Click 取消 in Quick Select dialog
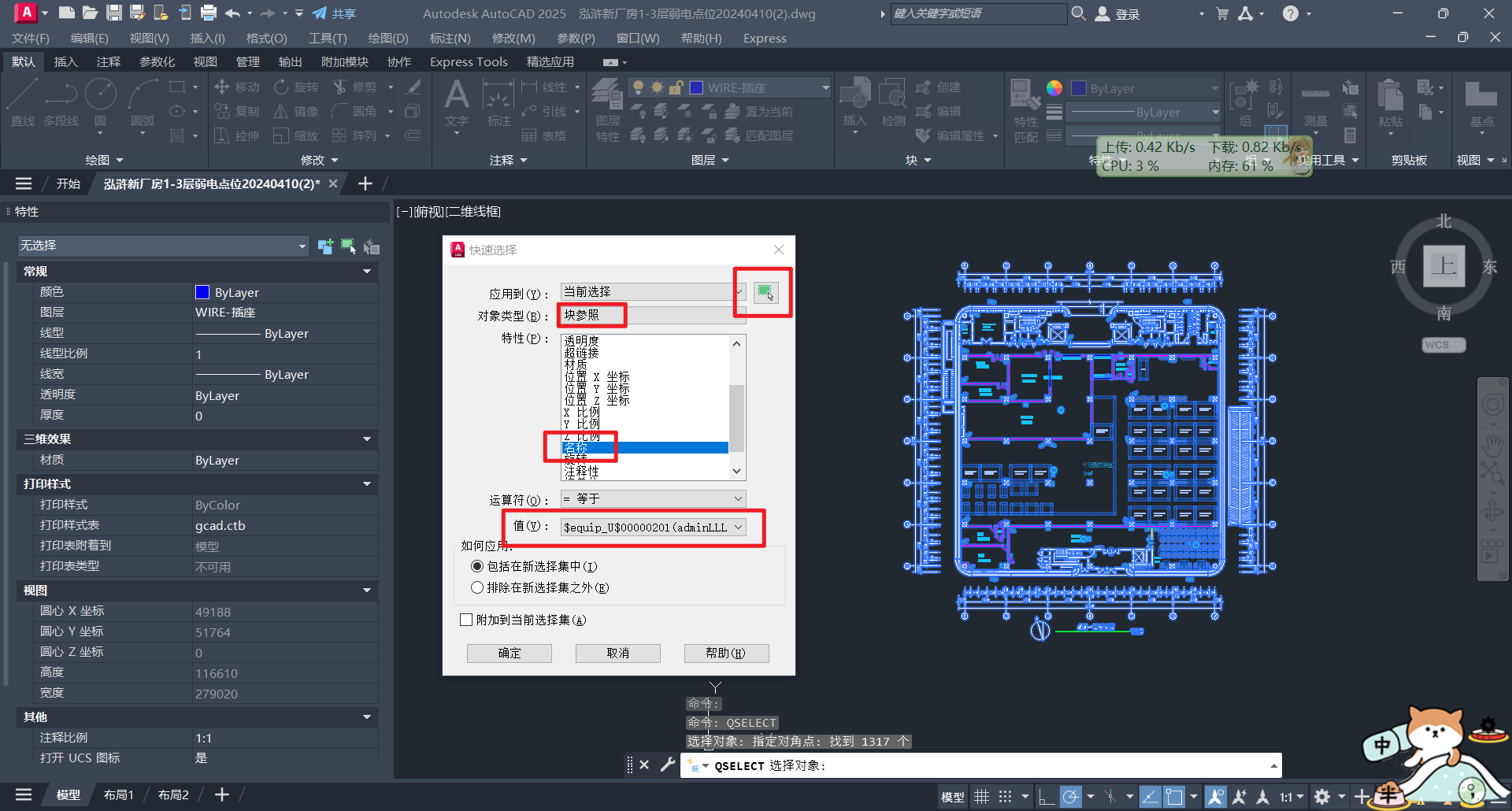This screenshot has height=811, width=1512. click(x=618, y=653)
